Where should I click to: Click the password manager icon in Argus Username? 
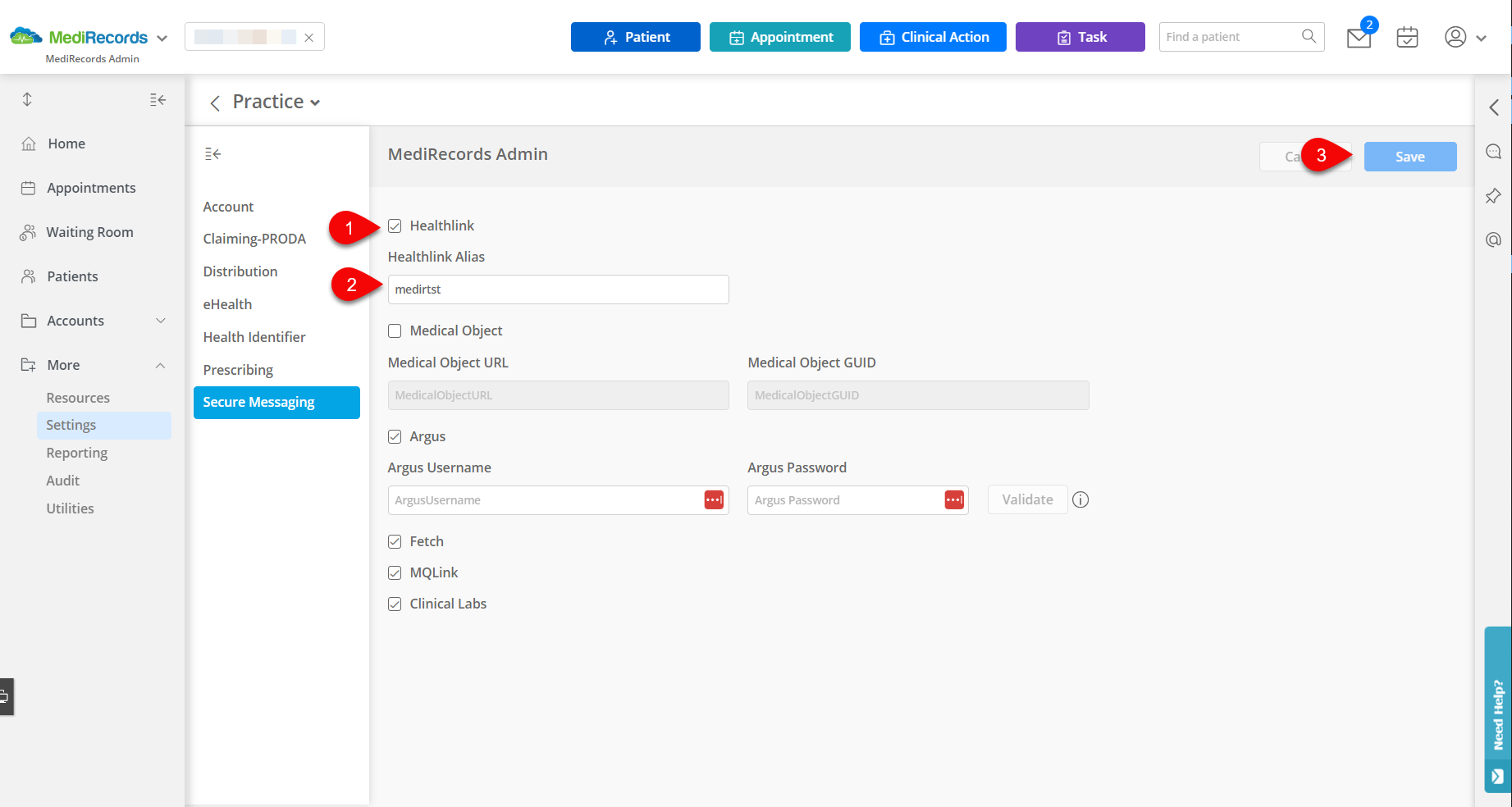click(x=714, y=499)
